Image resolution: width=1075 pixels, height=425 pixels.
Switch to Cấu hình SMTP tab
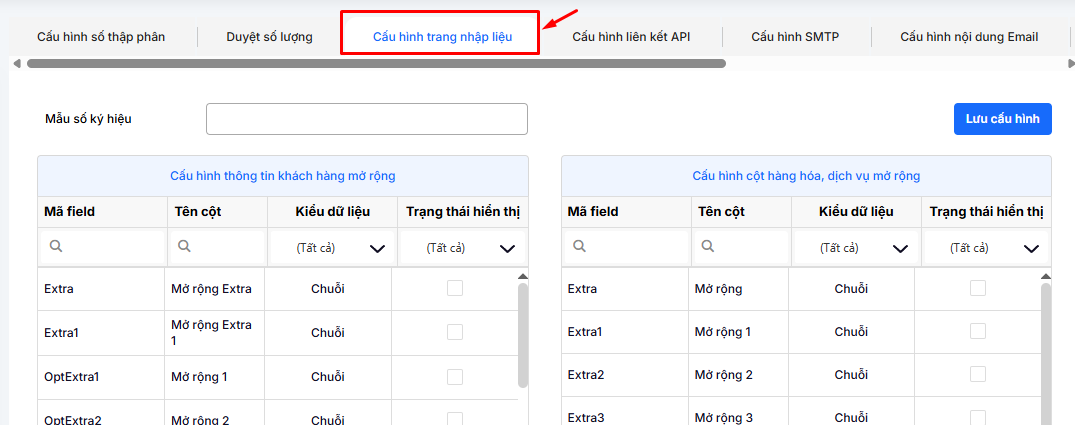click(x=795, y=37)
